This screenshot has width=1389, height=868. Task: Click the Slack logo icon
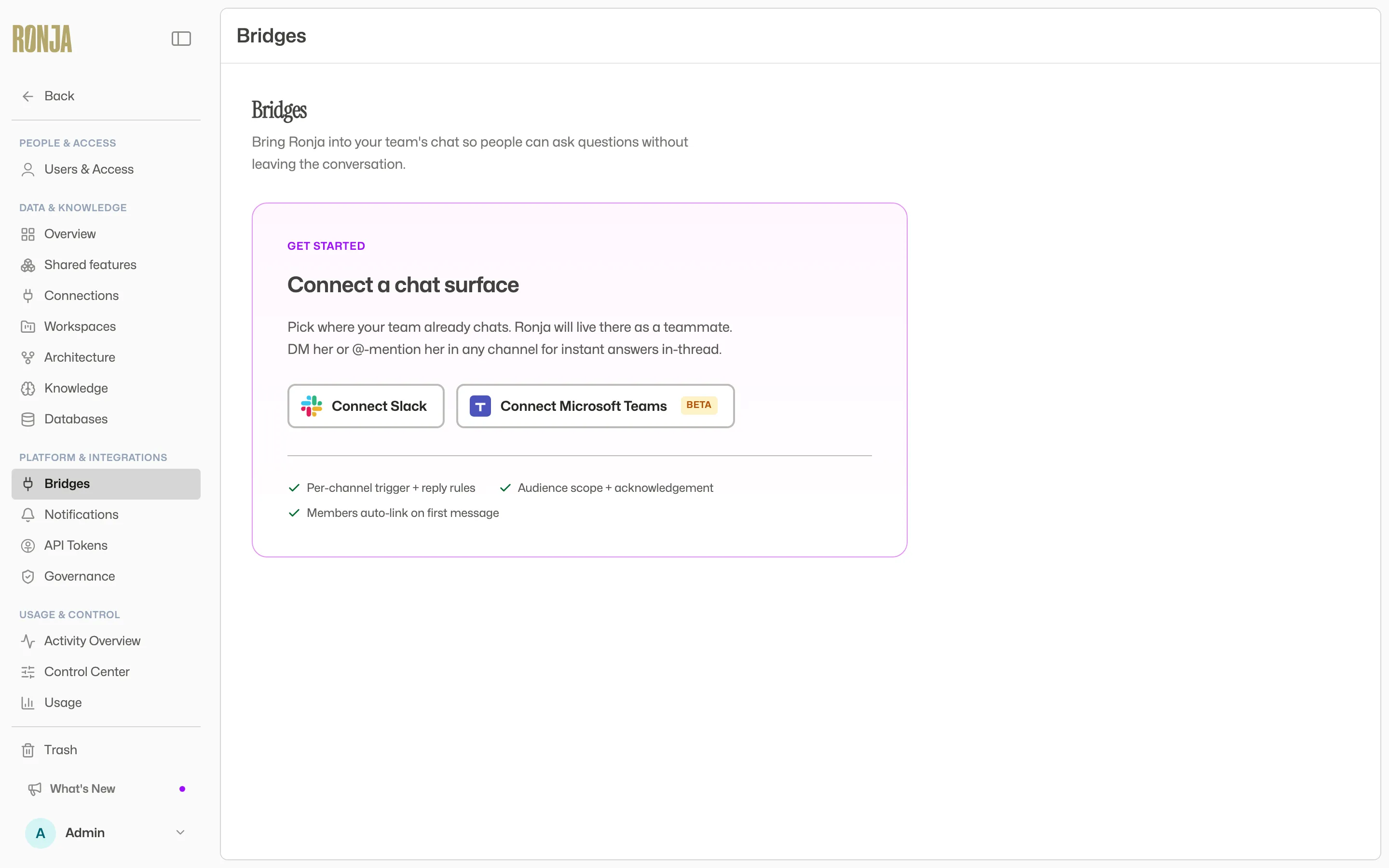312,406
